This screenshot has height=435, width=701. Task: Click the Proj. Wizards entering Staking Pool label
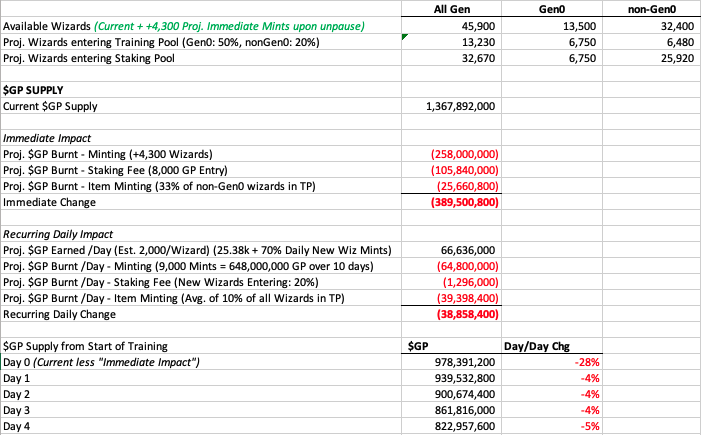(89, 59)
